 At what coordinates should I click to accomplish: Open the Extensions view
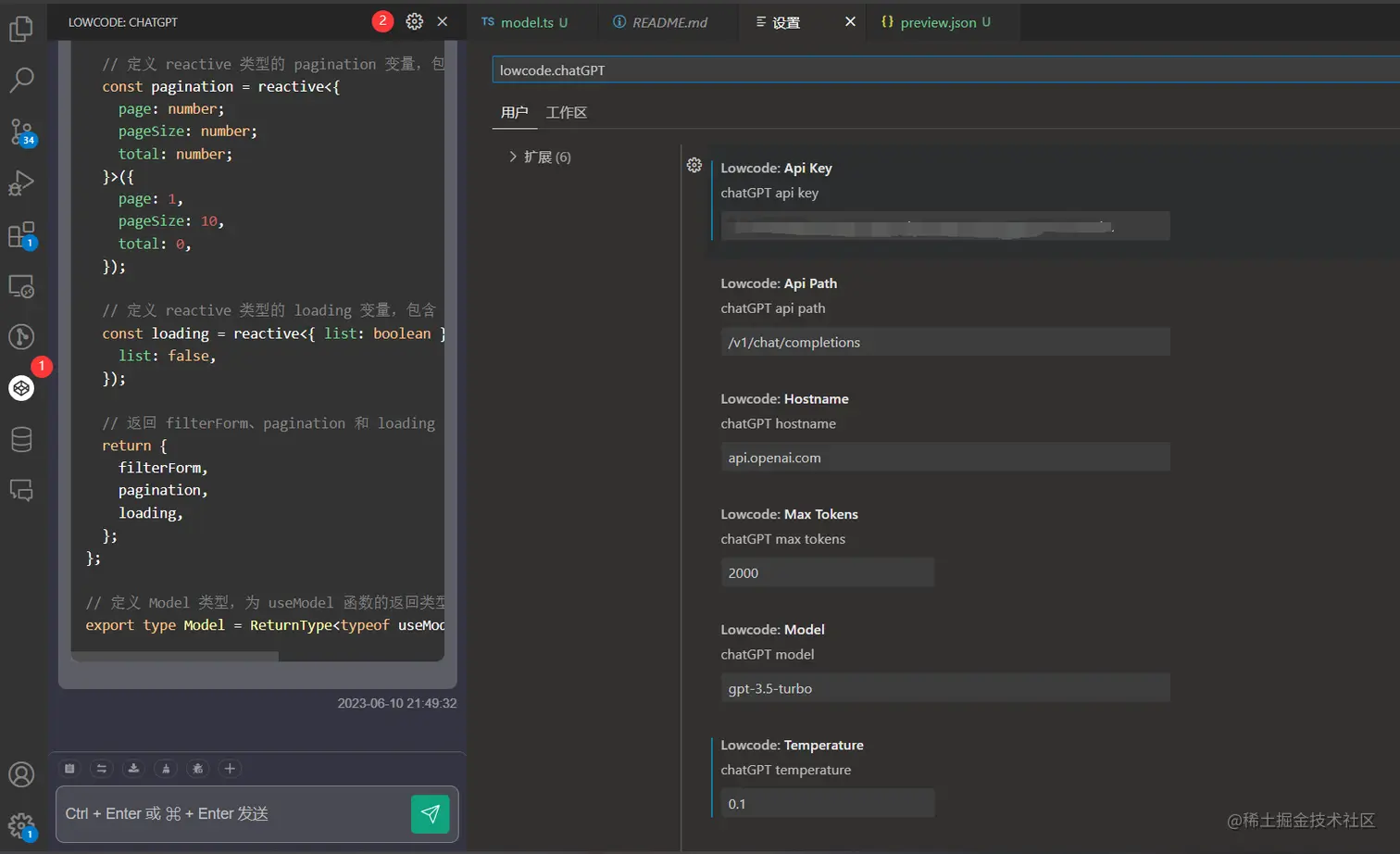(21, 234)
